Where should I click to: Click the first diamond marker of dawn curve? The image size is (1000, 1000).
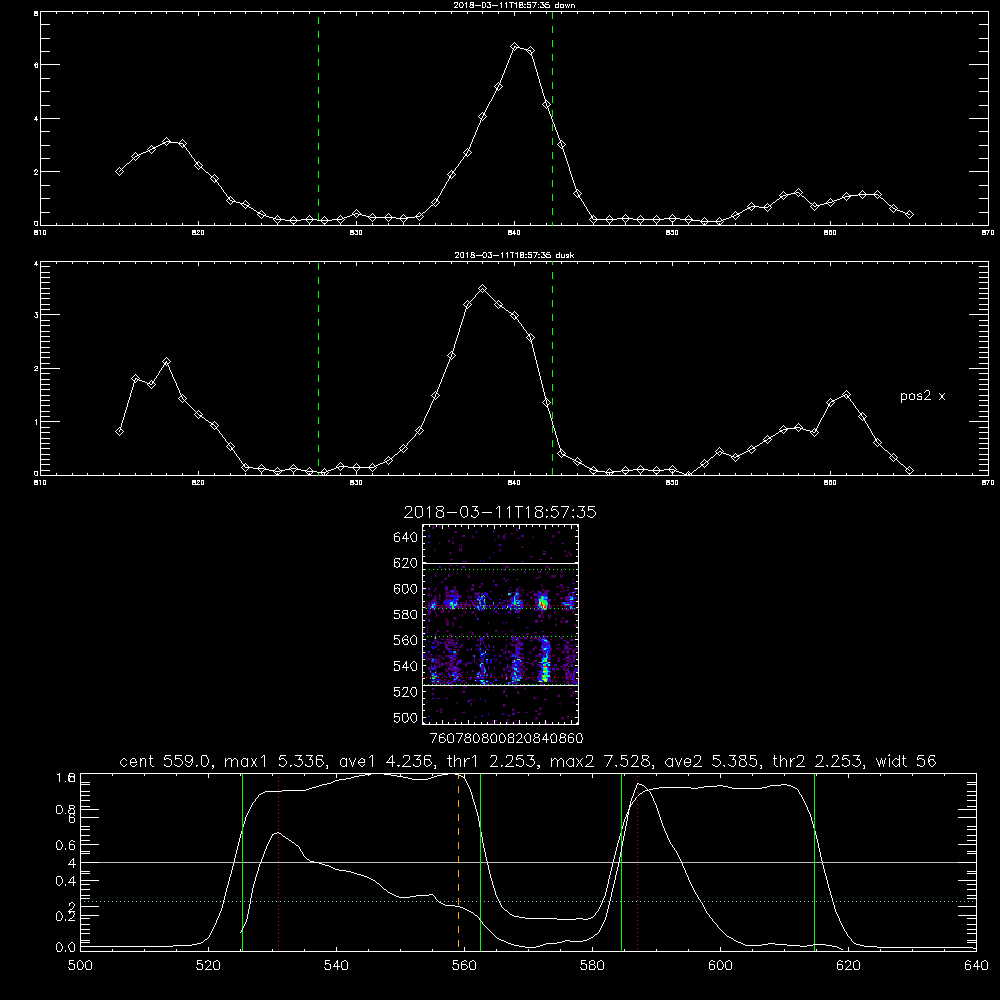[x=119, y=172]
